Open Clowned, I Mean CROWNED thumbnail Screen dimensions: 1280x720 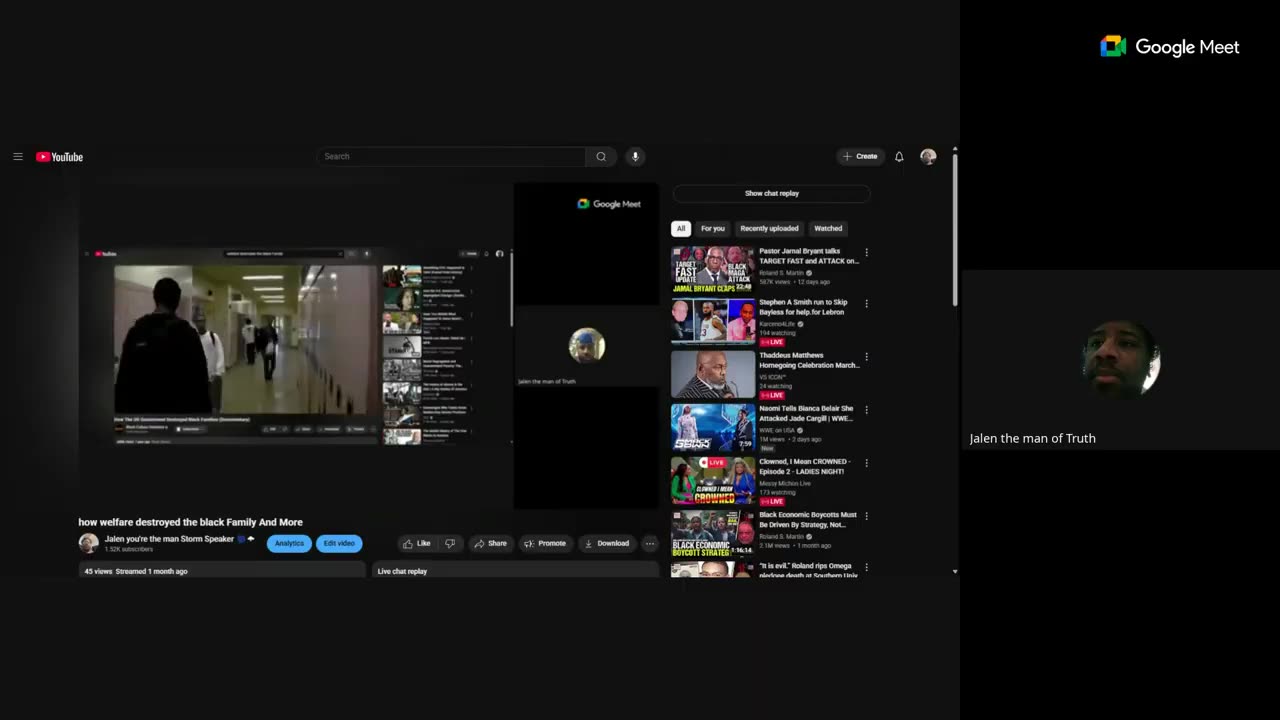(x=713, y=481)
